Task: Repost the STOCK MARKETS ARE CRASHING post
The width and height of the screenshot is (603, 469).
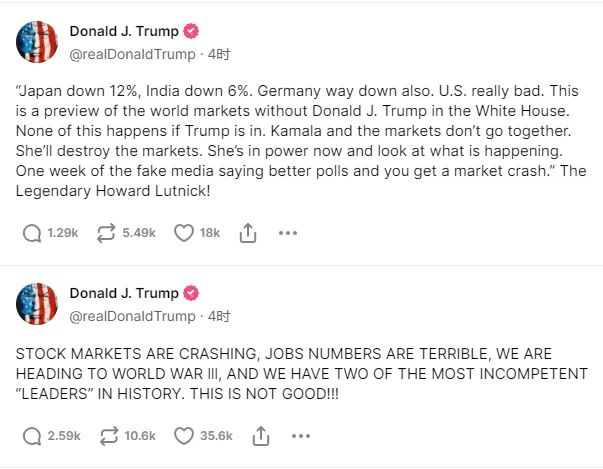Action: point(104,436)
